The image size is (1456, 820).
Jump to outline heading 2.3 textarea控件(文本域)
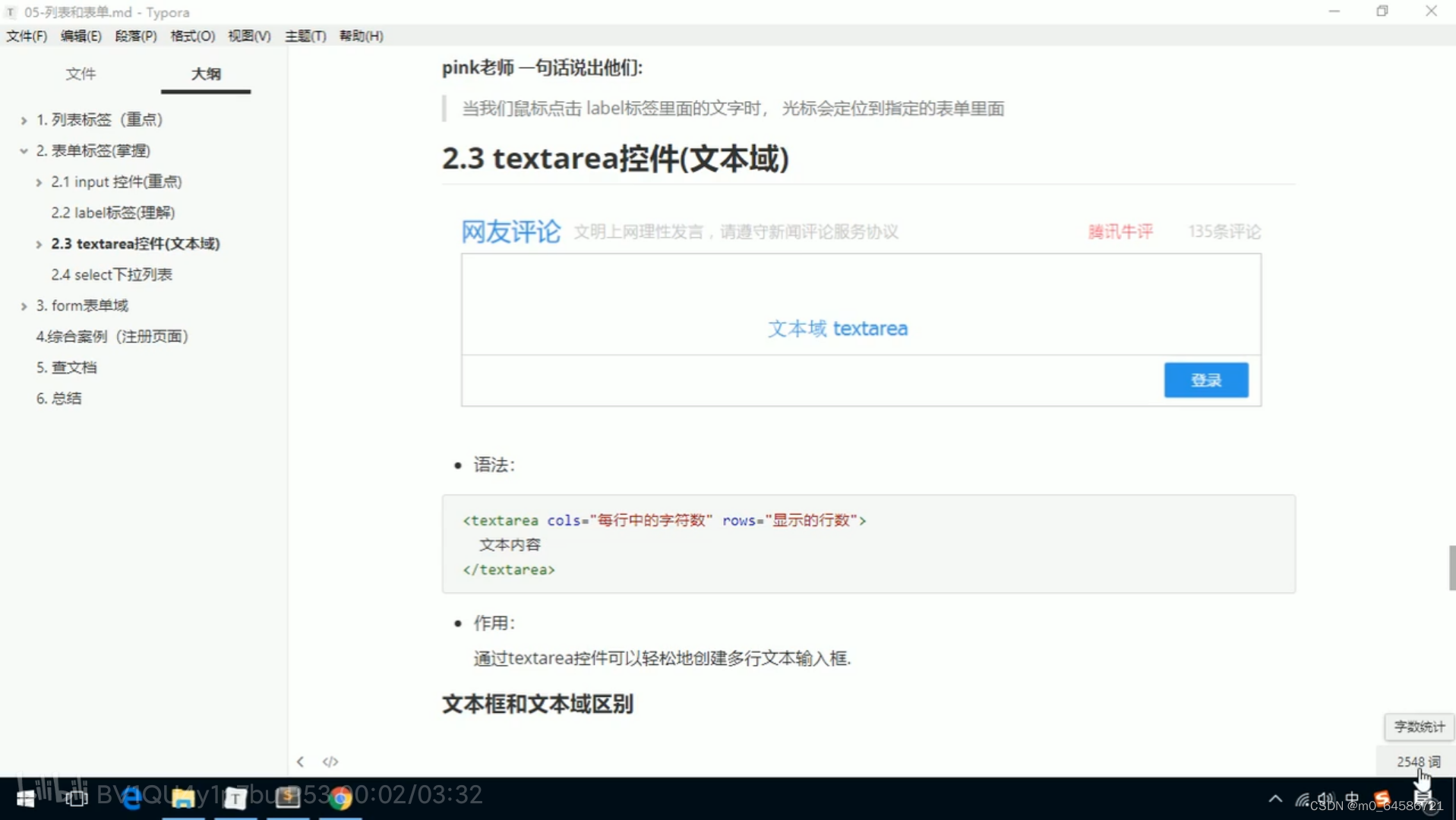point(135,244)
